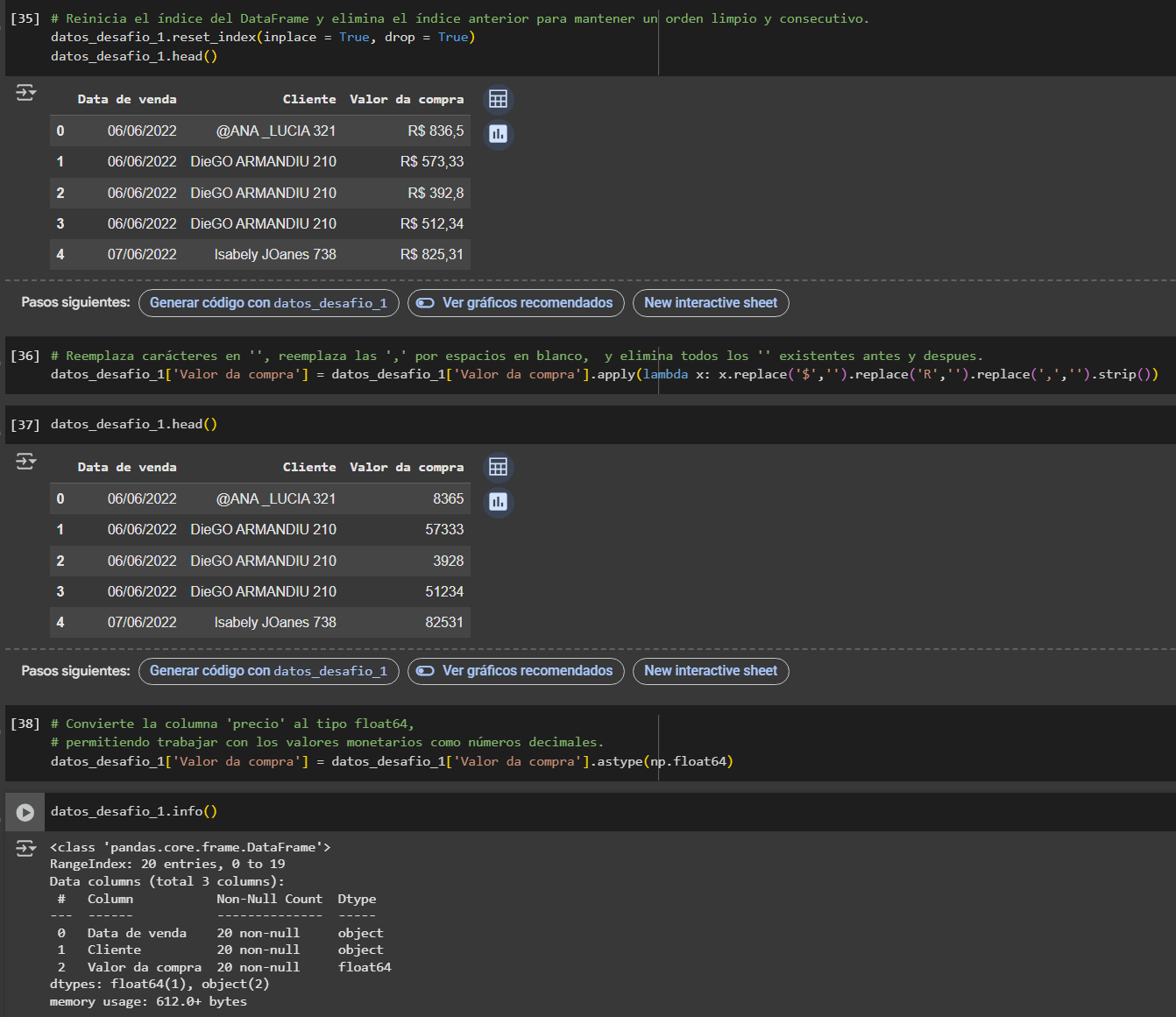Viewport: 1176px width, 1017px height.
Task: Select cell 'R$ 573,33' in first table
Action: coord(432,162)
